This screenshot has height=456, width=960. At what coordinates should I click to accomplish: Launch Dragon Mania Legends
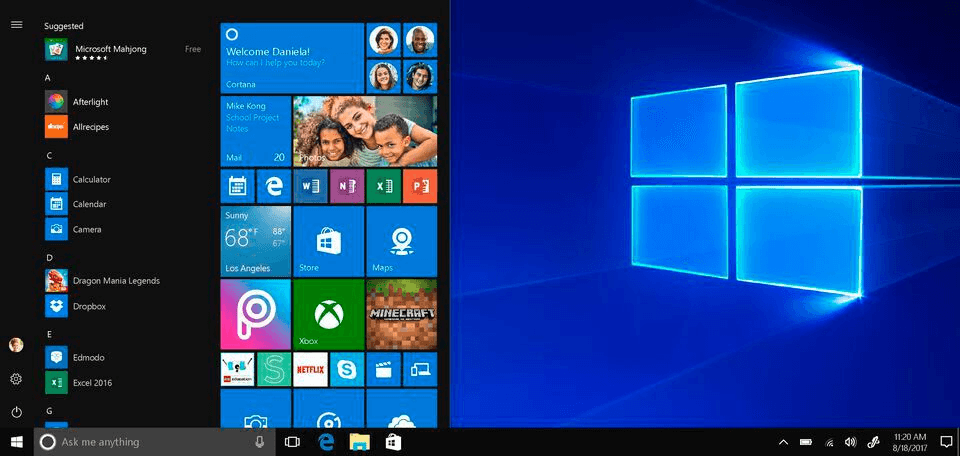pos(116,280)
